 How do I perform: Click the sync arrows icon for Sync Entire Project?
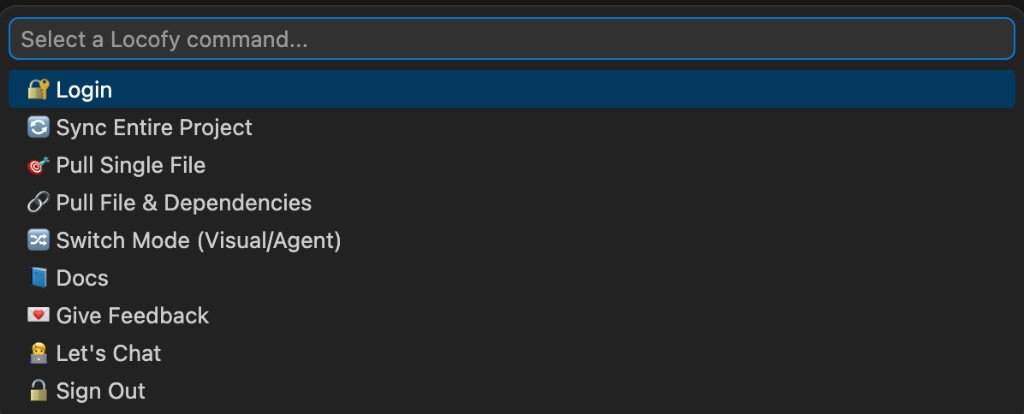(38, 128)
